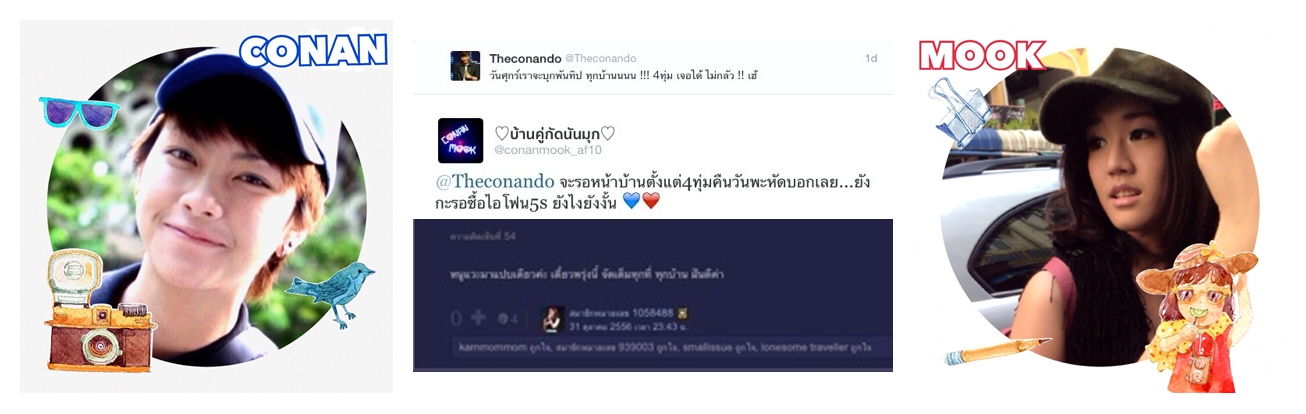Click the Theconando tweet avatar
Image resolution: width=1306 pixels, height=414 pixels.
click(x=465, y=66)
